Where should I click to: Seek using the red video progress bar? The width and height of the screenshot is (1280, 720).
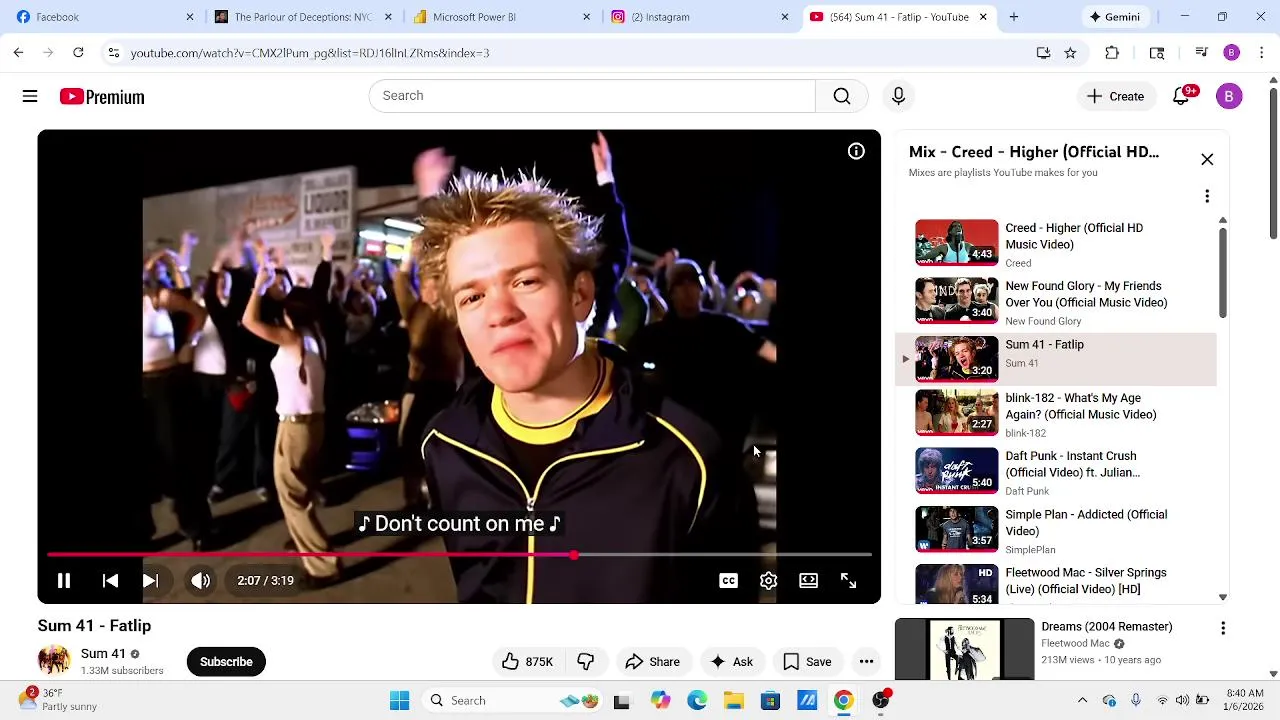(459, 555)
